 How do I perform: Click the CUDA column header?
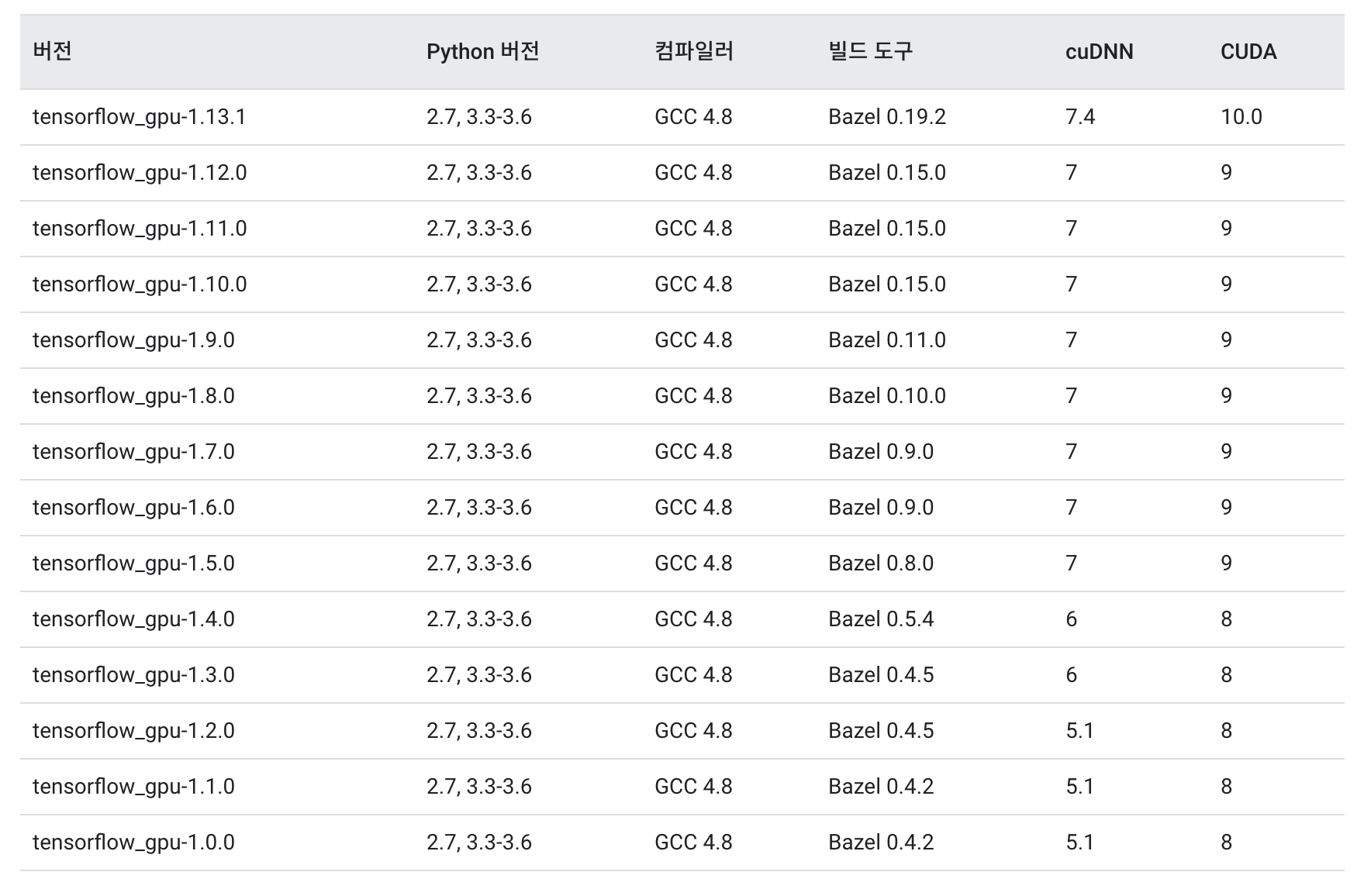tap(1248, 51)
